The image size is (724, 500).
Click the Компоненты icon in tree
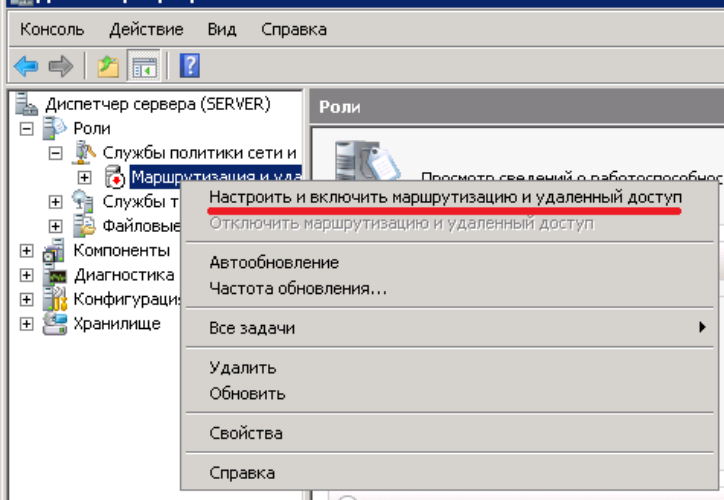55,251
